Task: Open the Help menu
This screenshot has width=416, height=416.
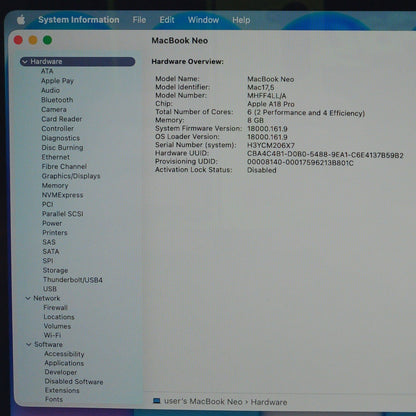Action: click(x=241, y=20)
